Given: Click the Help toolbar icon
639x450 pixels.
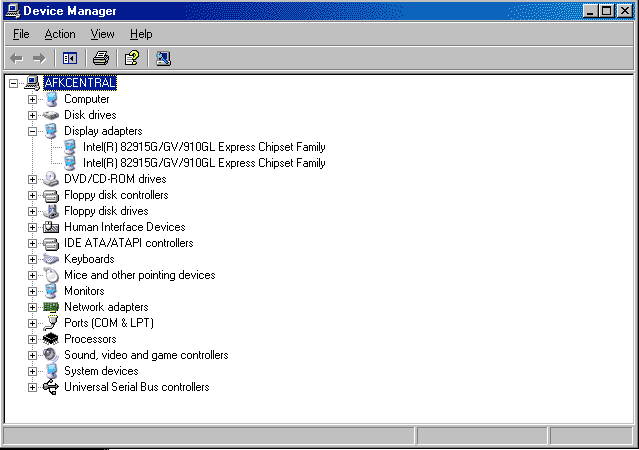Looking at the screenshot, I should click(x=131, y=58).
